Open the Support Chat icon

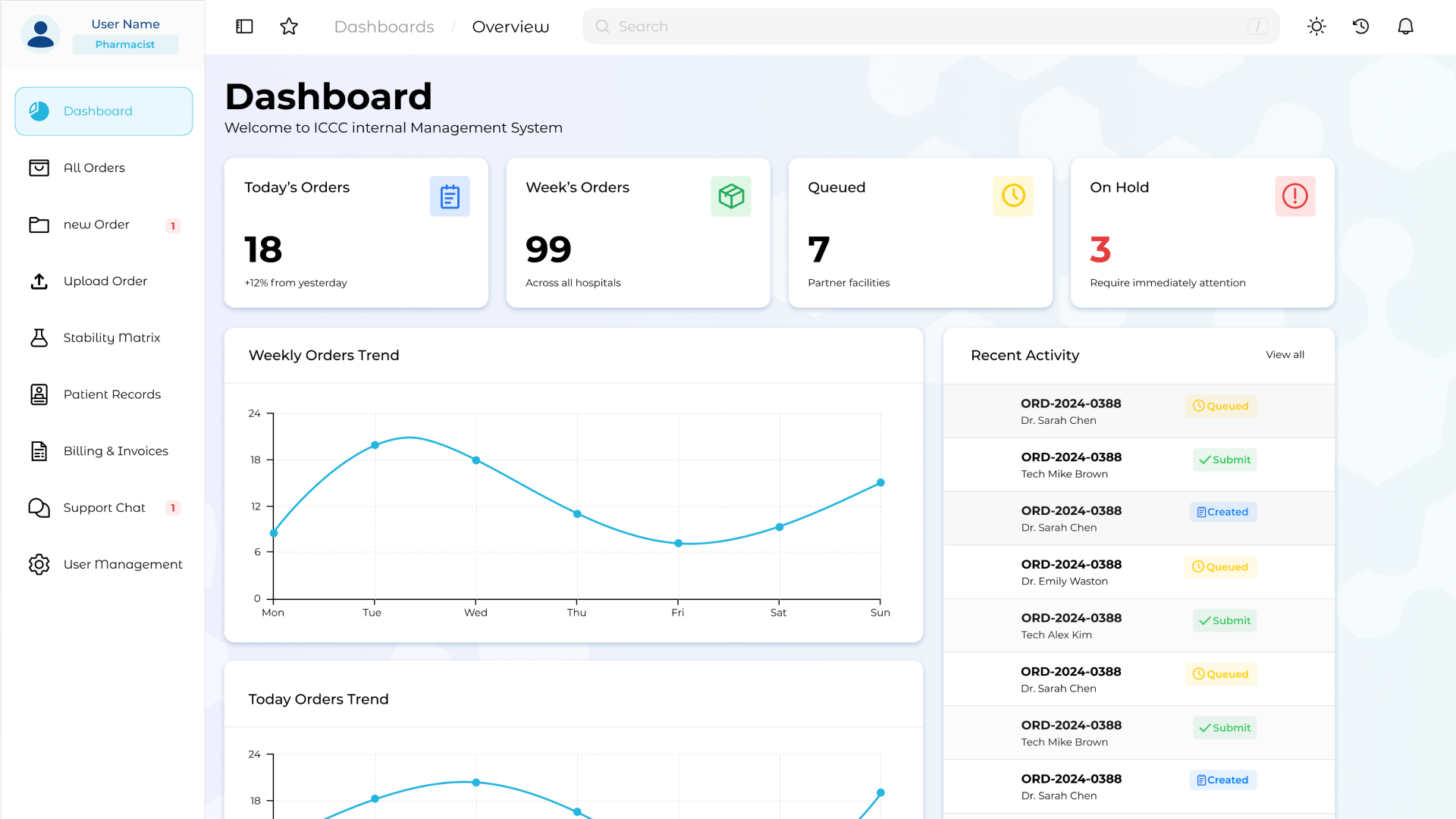tap(39, 508)
